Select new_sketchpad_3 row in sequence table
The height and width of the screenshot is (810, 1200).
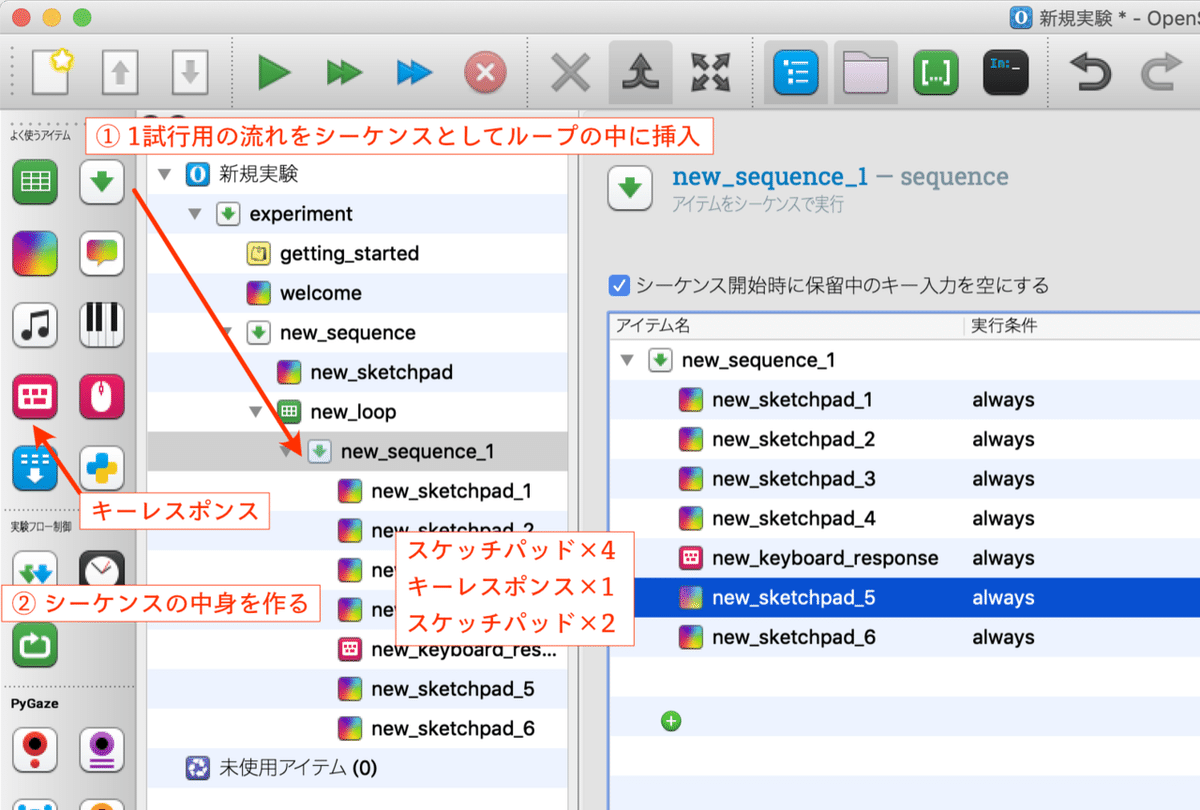click(904, 479)
